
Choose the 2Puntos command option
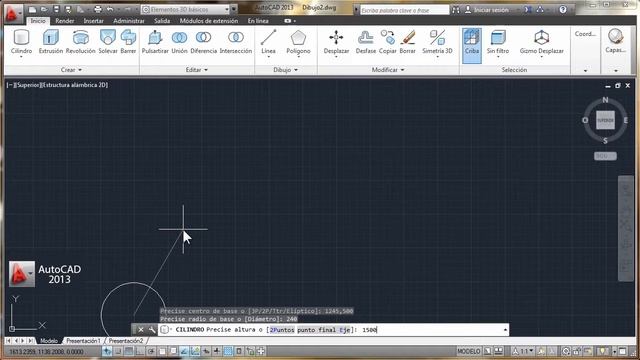pos(282,330)
